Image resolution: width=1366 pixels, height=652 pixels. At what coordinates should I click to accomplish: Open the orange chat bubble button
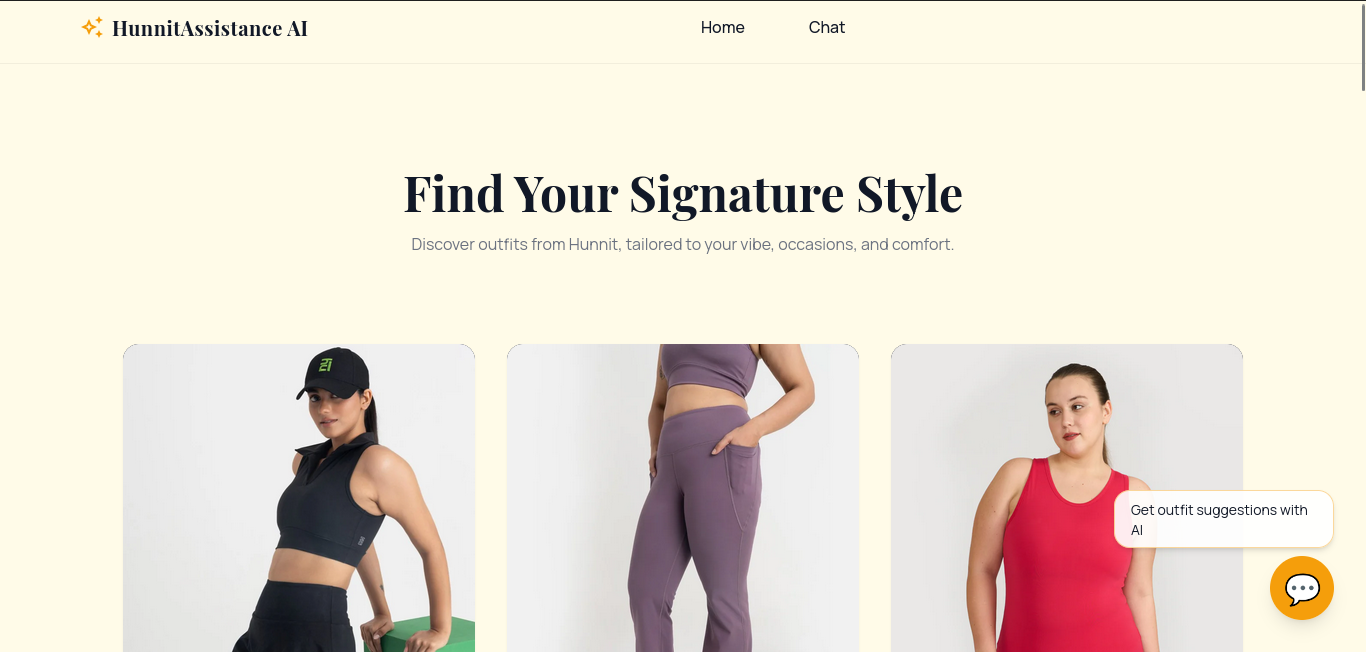(x=1301, y=588)
